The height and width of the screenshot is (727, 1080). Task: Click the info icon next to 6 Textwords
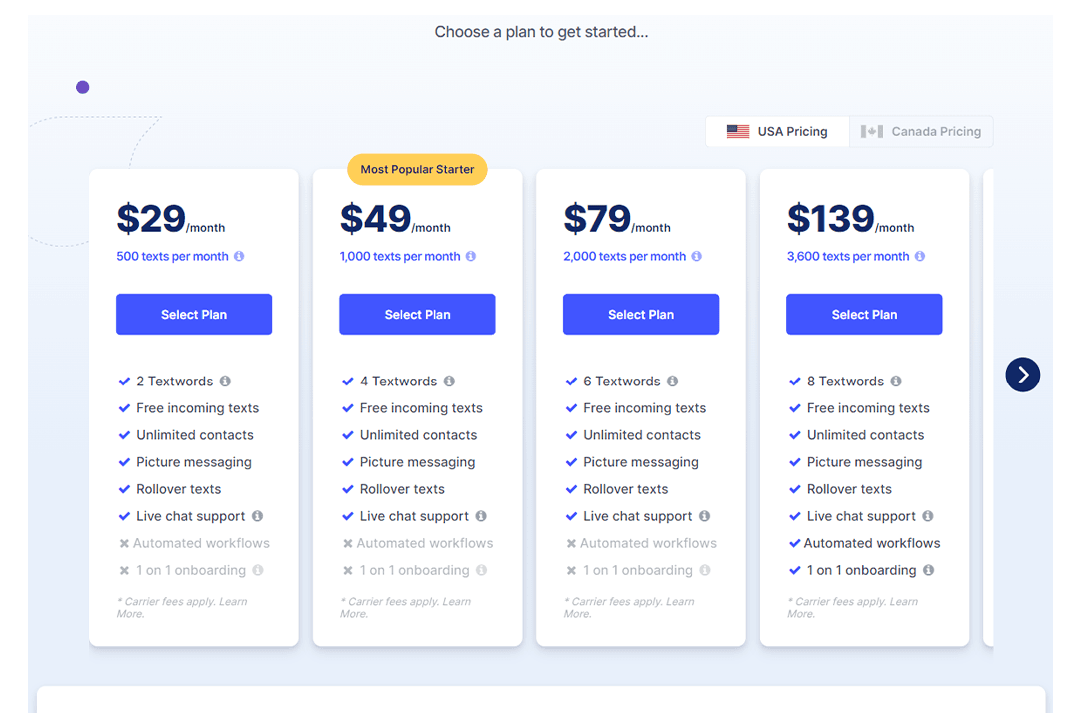[x=671, y=381]
